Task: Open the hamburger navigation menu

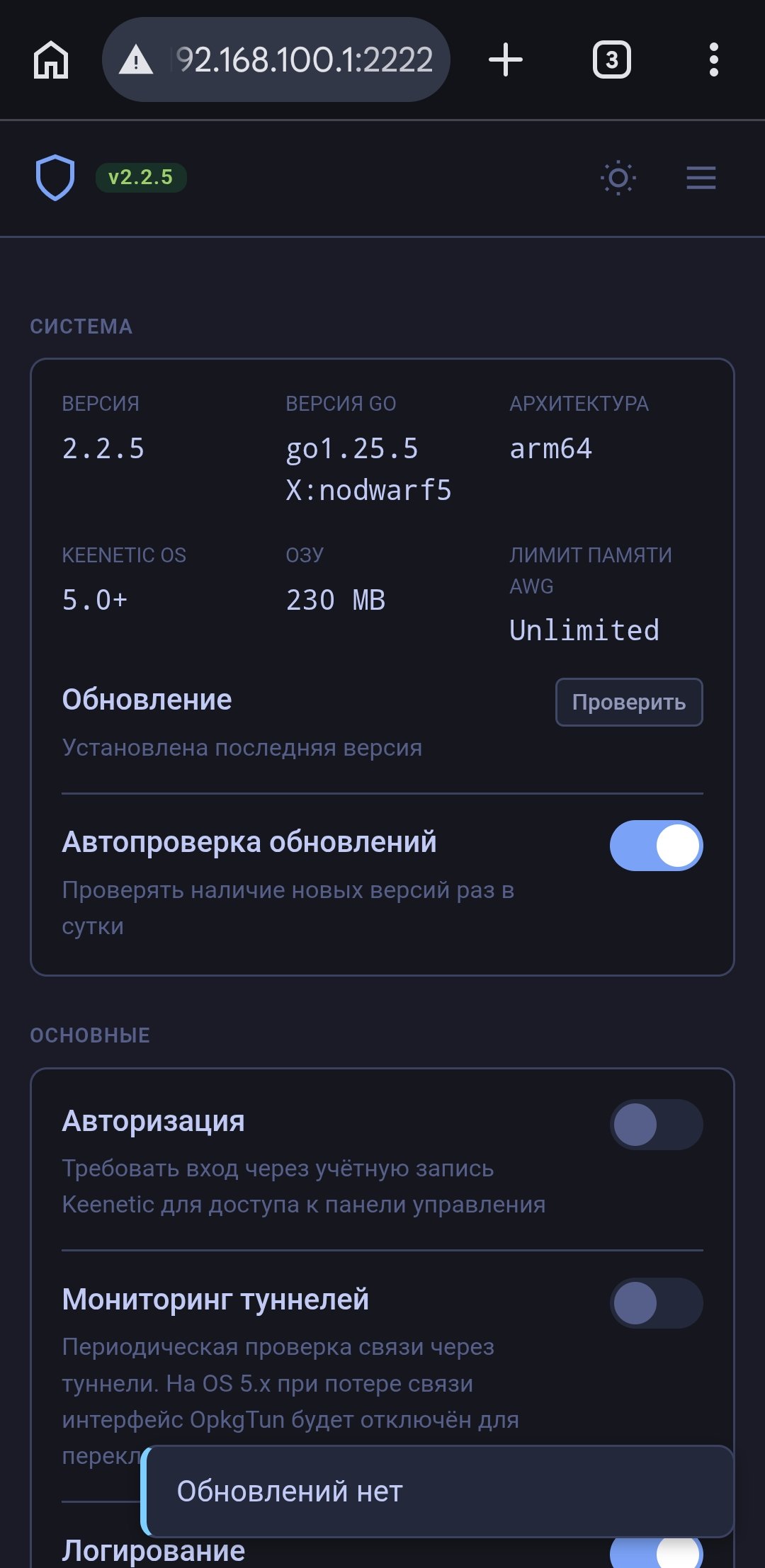Action: (x=701, y=178)
